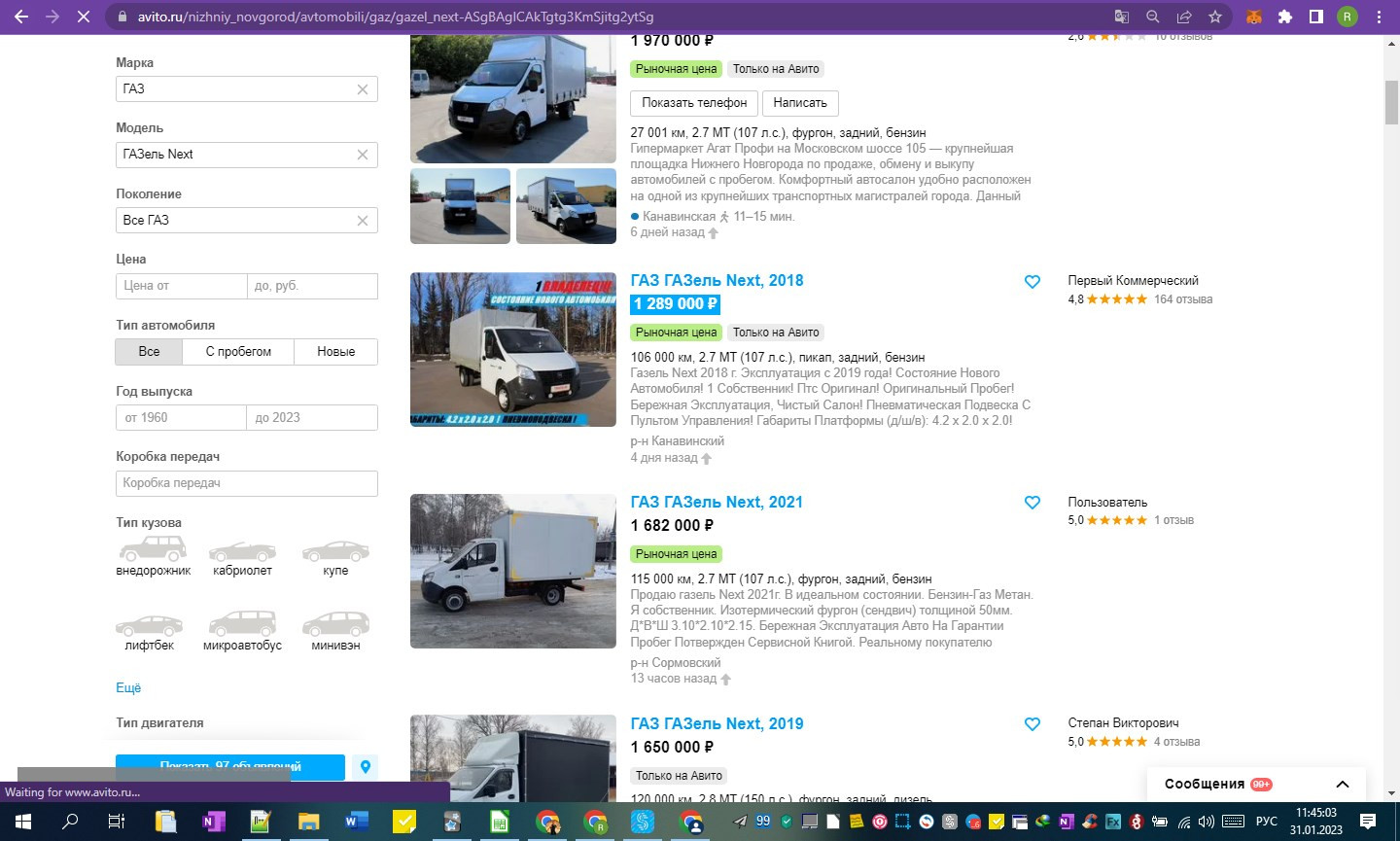
Task: Open the 2018 pickup main photo
Action: [x=513, y=350]
